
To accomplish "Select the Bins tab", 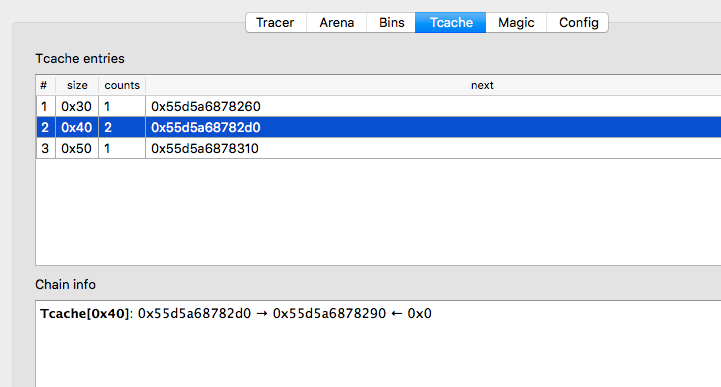I will point(391,23).
